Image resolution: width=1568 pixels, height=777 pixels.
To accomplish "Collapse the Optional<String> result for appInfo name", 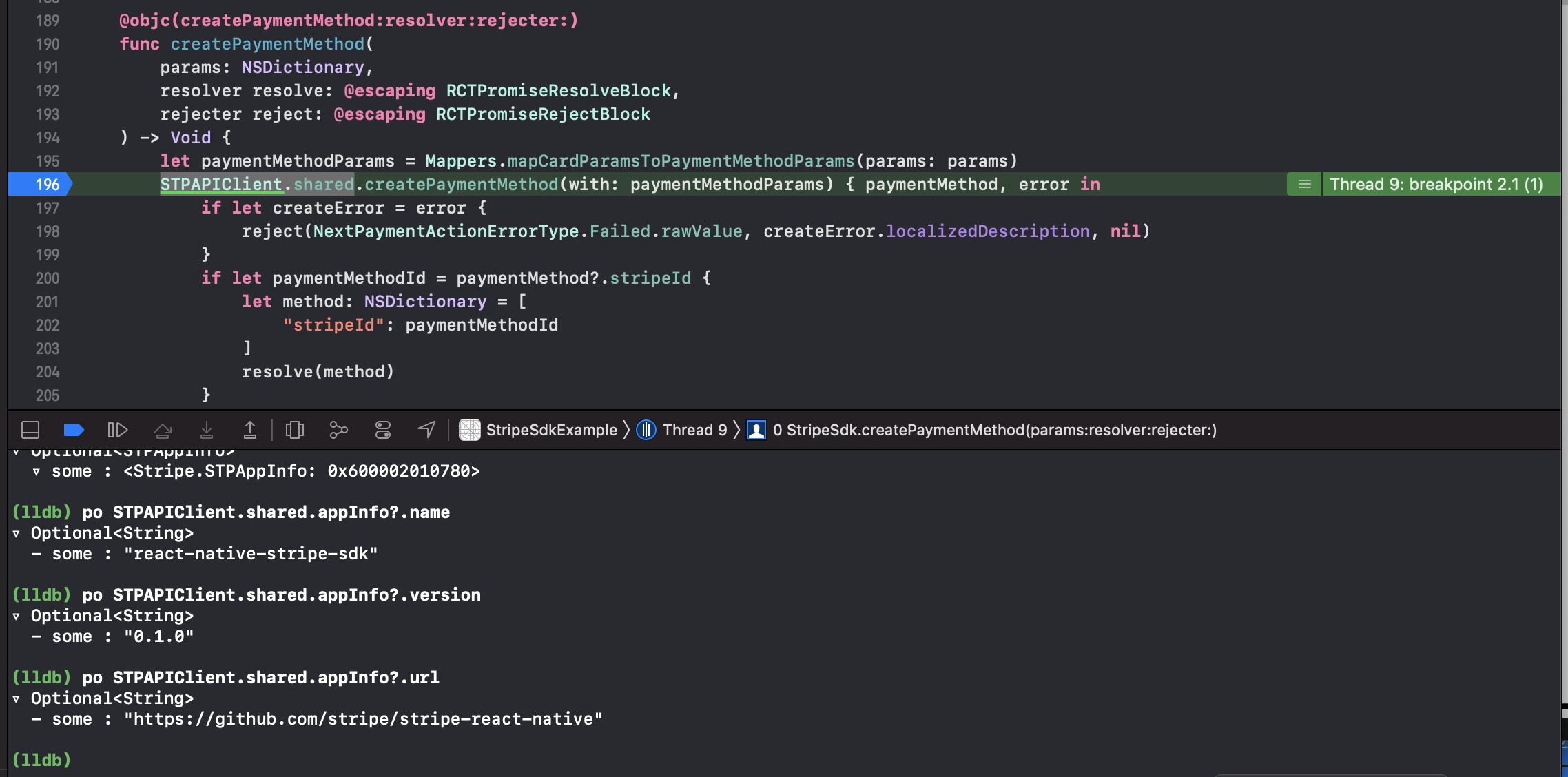I will tap(15, 532).
